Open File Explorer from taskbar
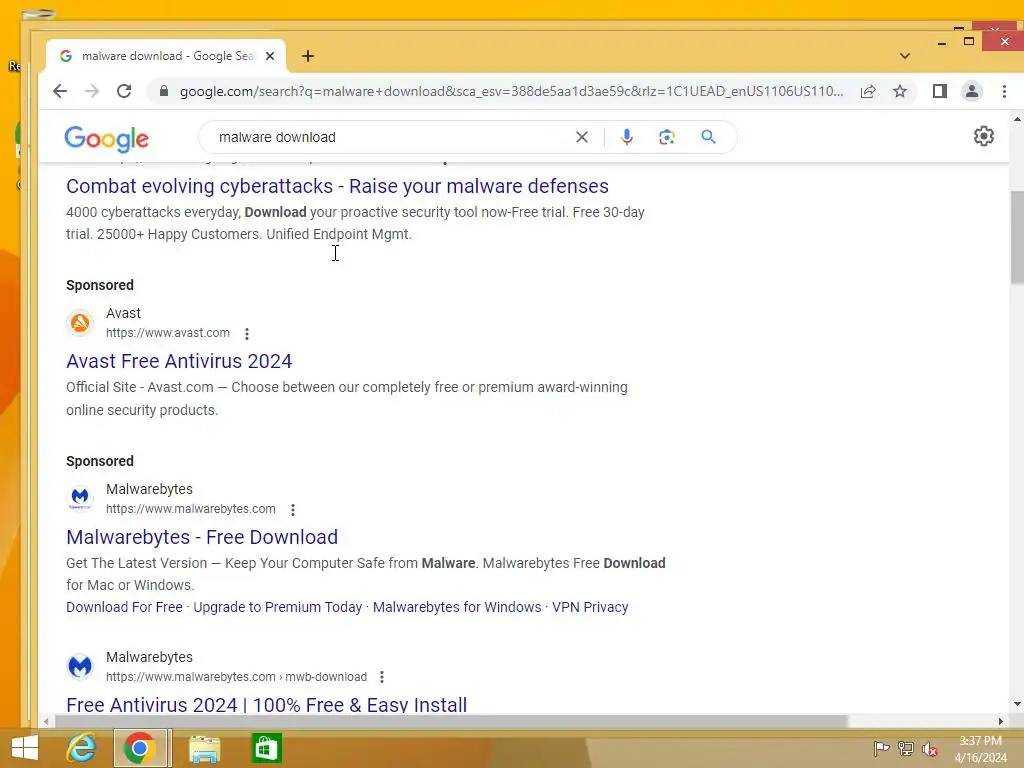This screenshot has width=1024, height=768. tap(204, 748)
